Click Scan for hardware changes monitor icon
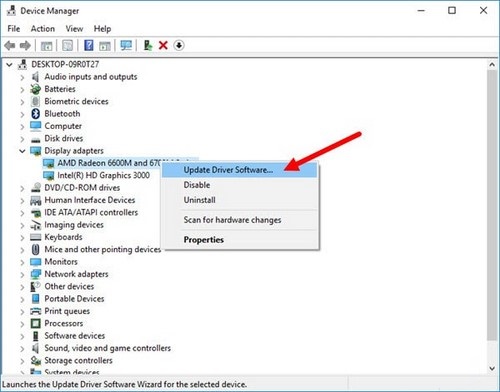This screenshot has width=500, height=392. click(x=126, y=45)
